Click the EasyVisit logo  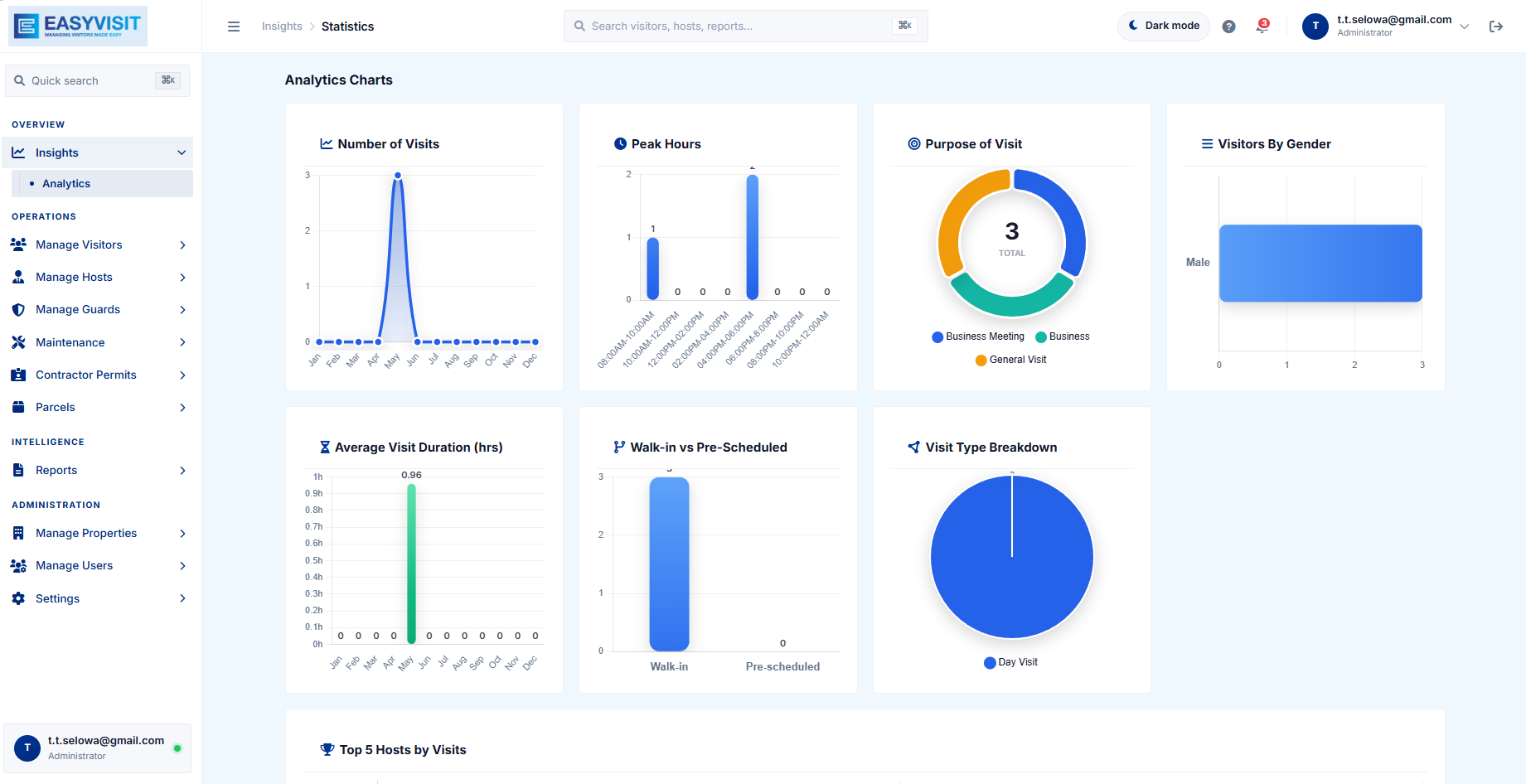coord(78,27)
